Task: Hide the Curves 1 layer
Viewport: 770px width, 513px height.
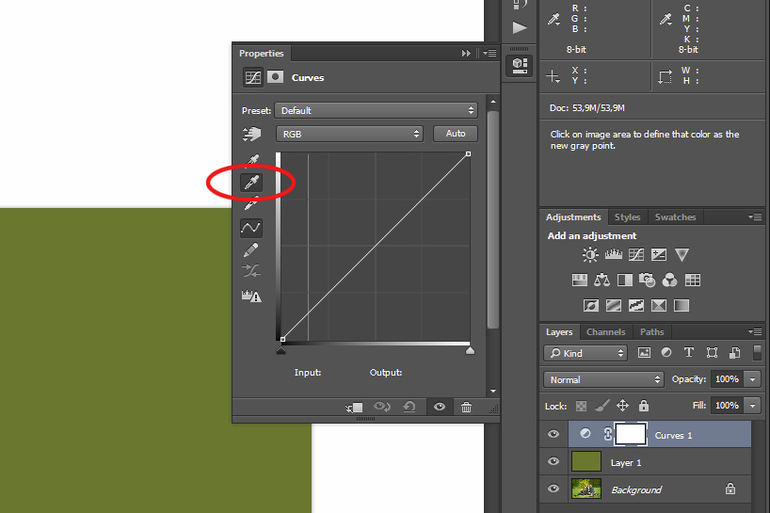Action: click(554, 434)
